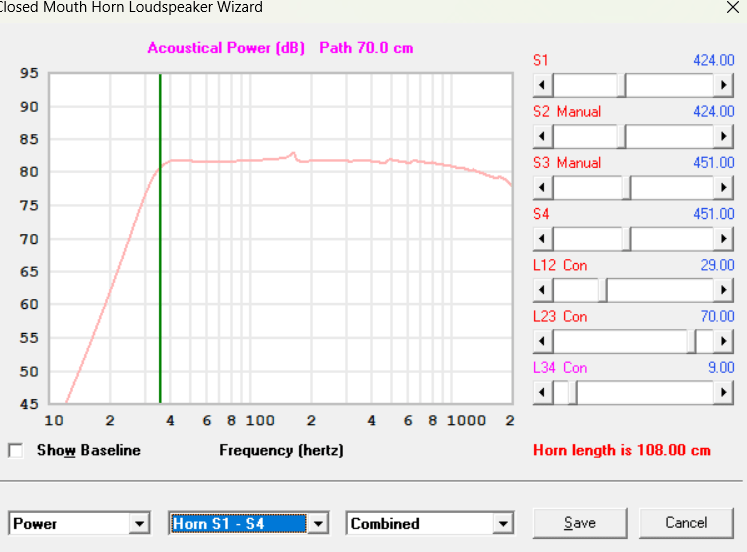Click the S3 Manual slider right arrow
This screenshot has width=747, height=552.
pyautogui.click(x=723, y=188)
